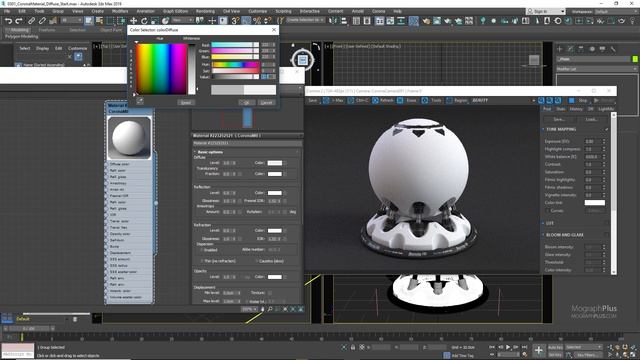Viewport: 640px width, 360px height.
Task: Toggle the Dispersion Enabled checkbox
Action: (x=202, y=250)
